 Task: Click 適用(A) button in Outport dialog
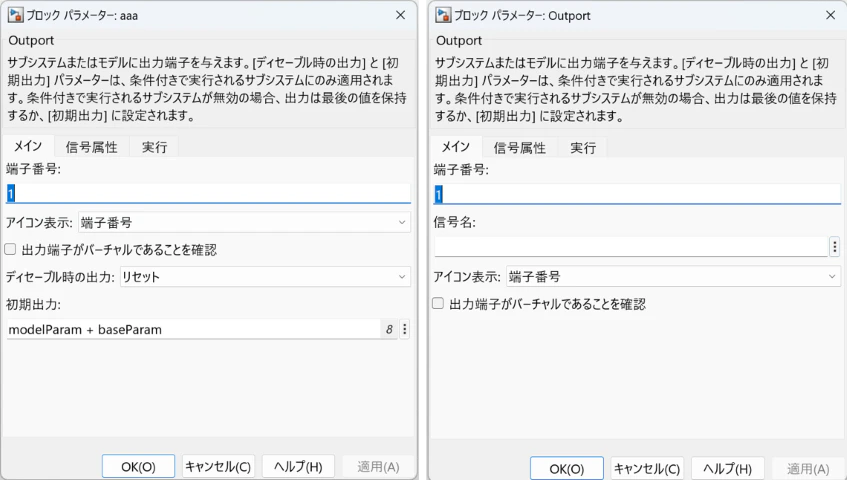(808, 469)
